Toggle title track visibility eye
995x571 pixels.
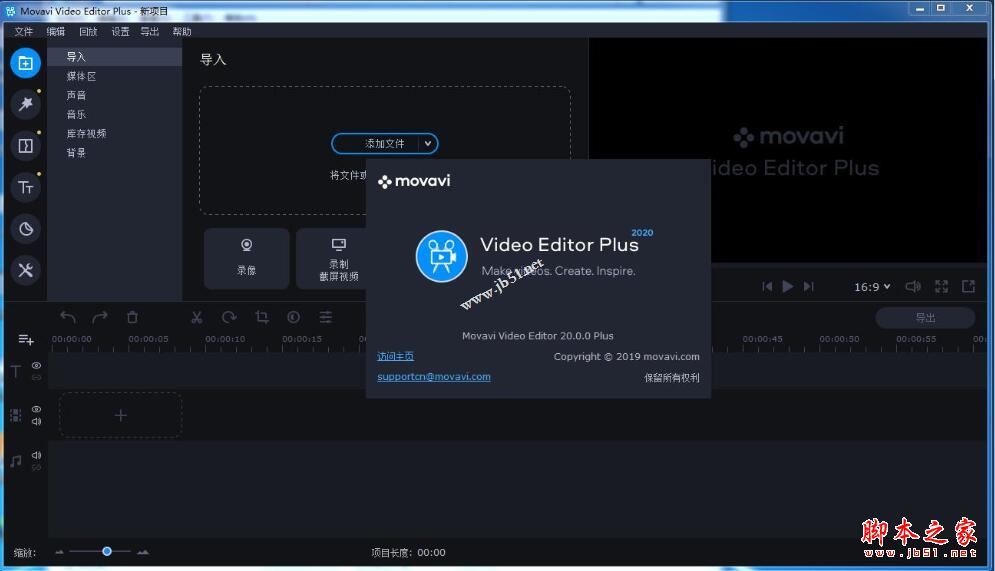[37, 365]
